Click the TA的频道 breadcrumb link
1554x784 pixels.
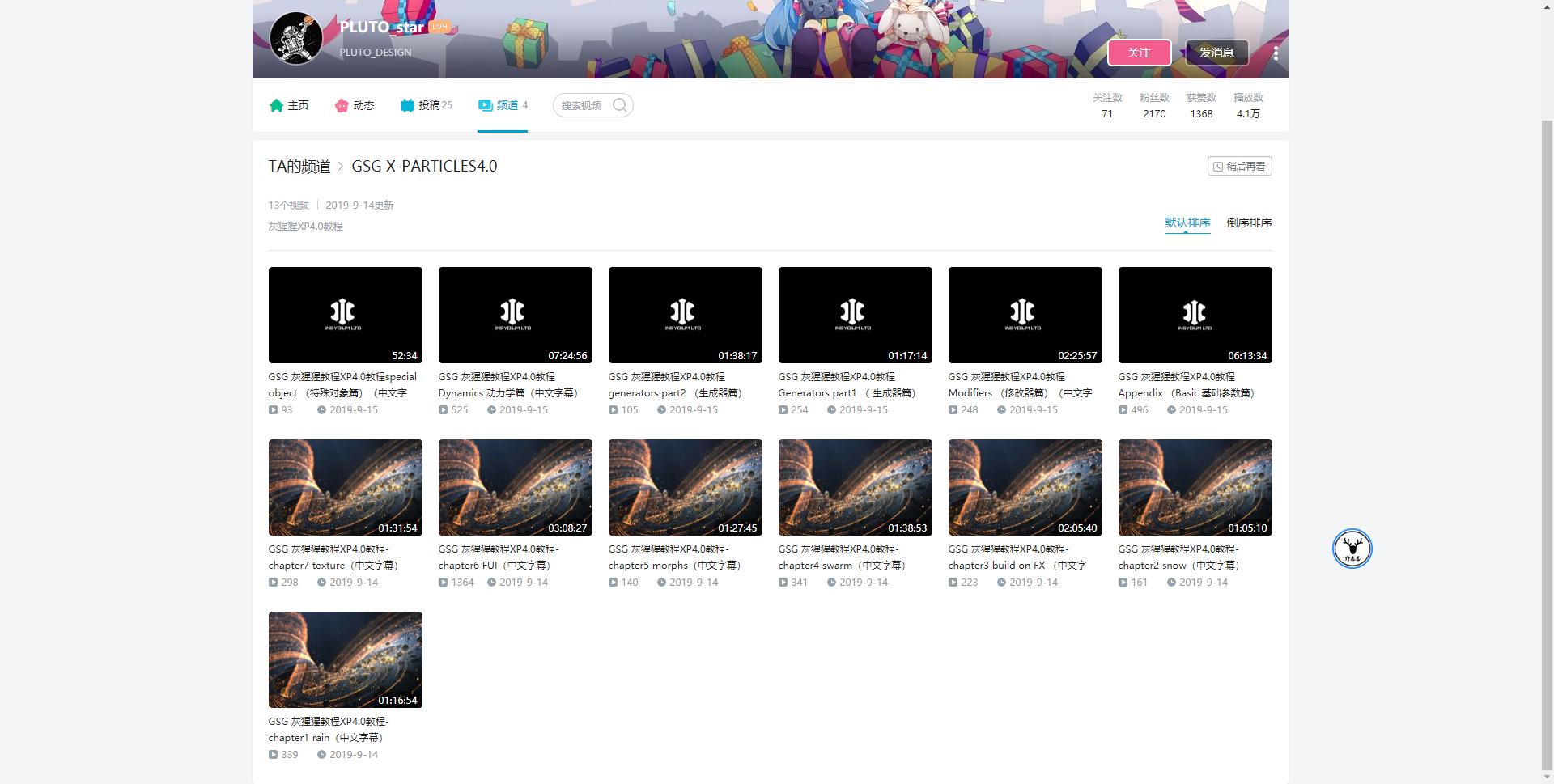click(299, 167)
